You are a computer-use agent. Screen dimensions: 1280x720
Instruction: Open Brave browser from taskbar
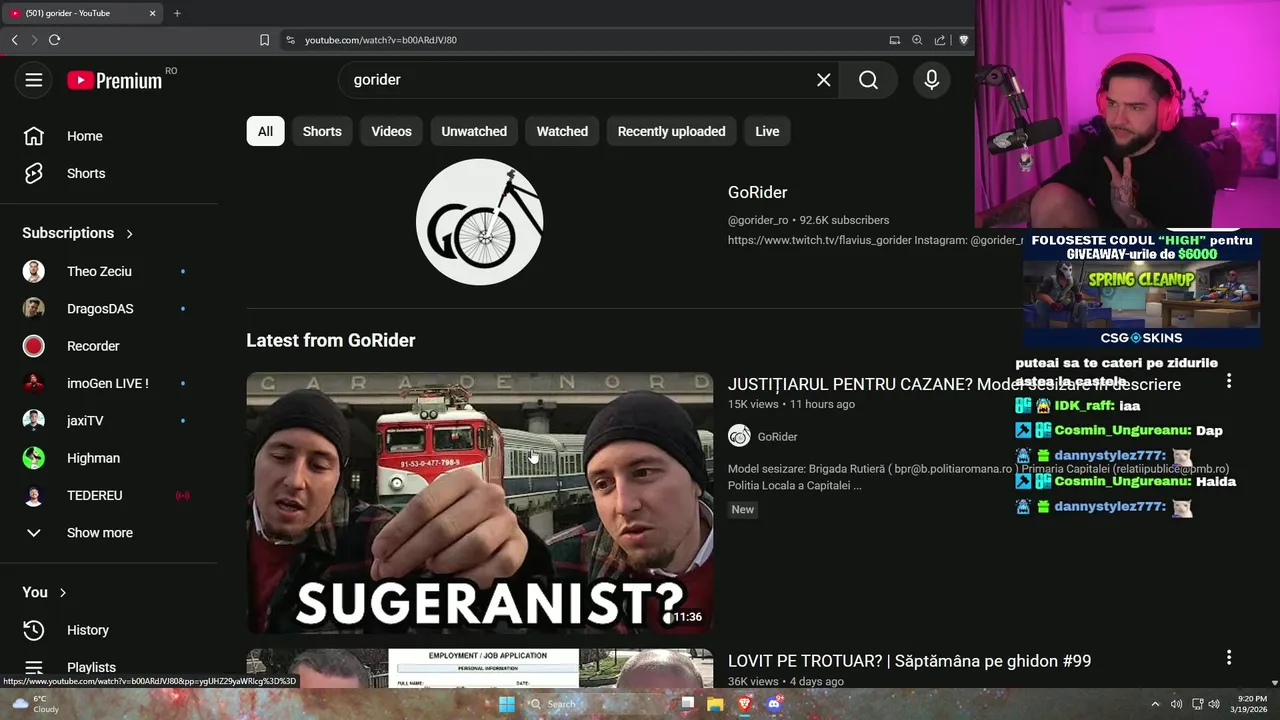coord(744,704)
